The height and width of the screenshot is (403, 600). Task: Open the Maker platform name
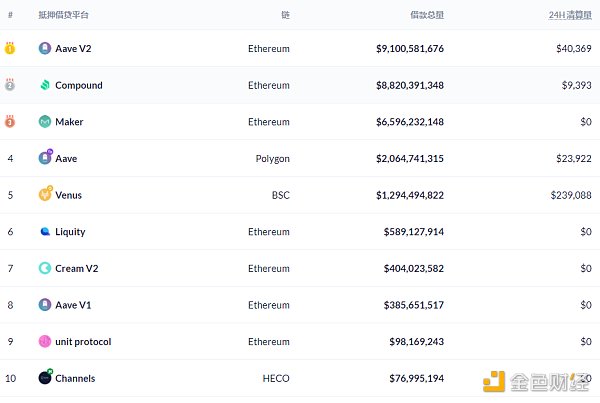pos(69,122)
